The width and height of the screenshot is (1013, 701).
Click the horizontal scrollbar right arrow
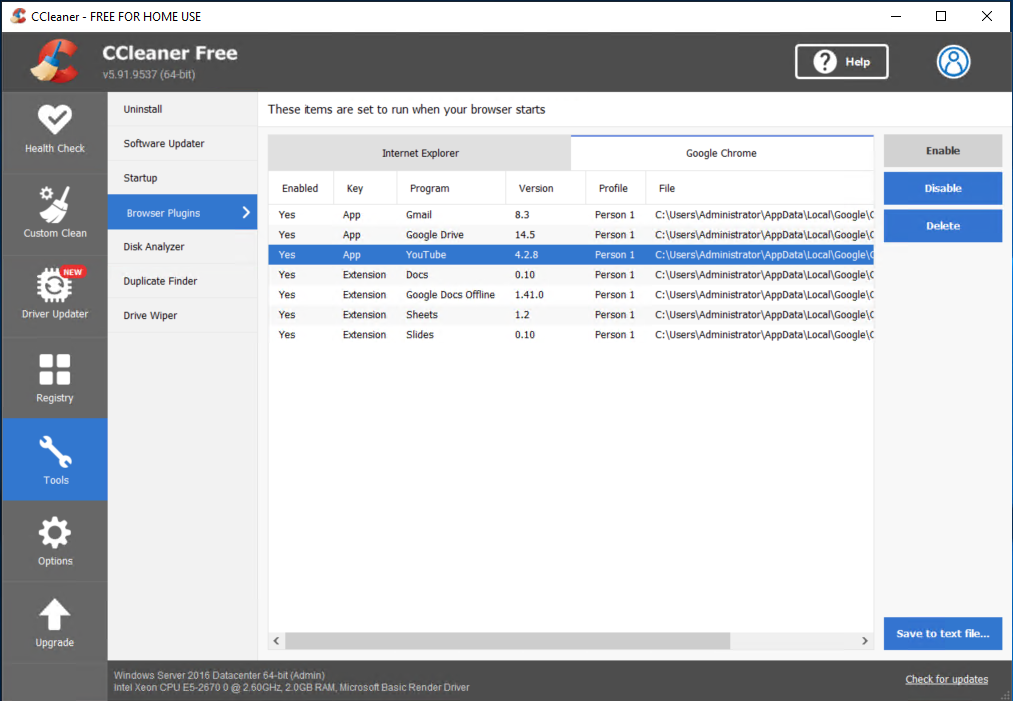point(864,641)
